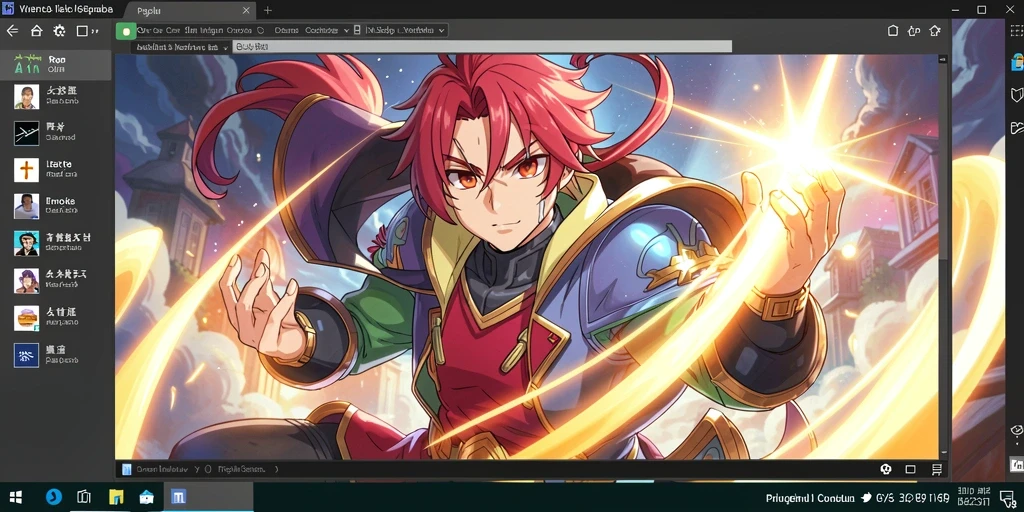
Task: Expand the middle toolbar dropdown chevron
Action: (x=345, y=30)
